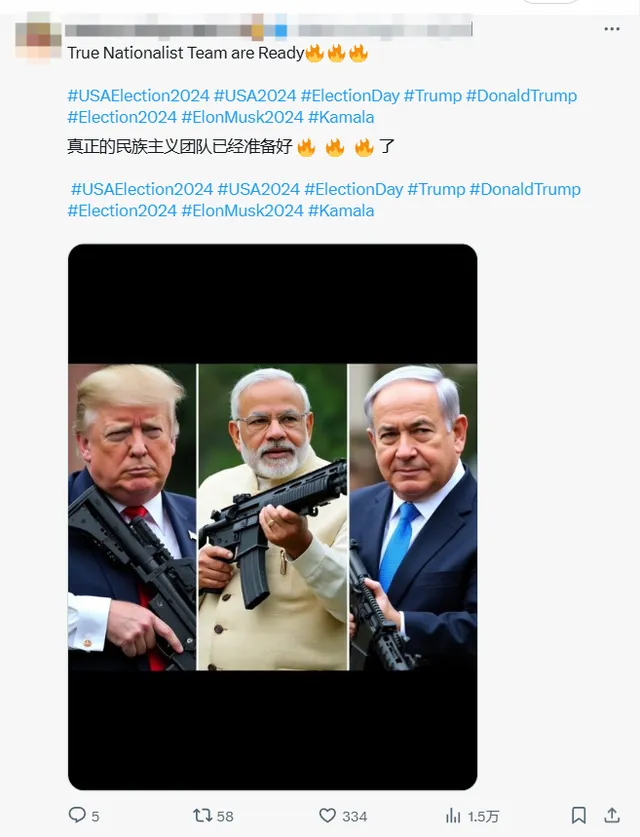This screenshot has width=640, height=837.
Task: Open the blurred profile avatar
Action: coord(38,38)
